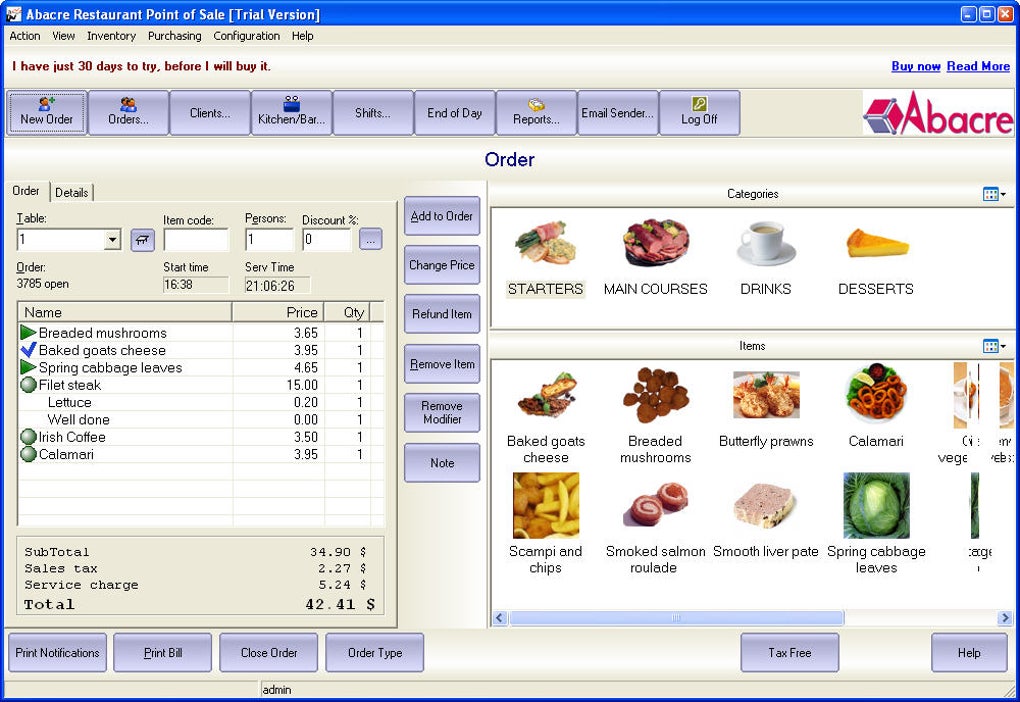The height and width of the screenshot is (702, 1020).
Task: Click the Remove Item button
Action: tap(442, 364)
